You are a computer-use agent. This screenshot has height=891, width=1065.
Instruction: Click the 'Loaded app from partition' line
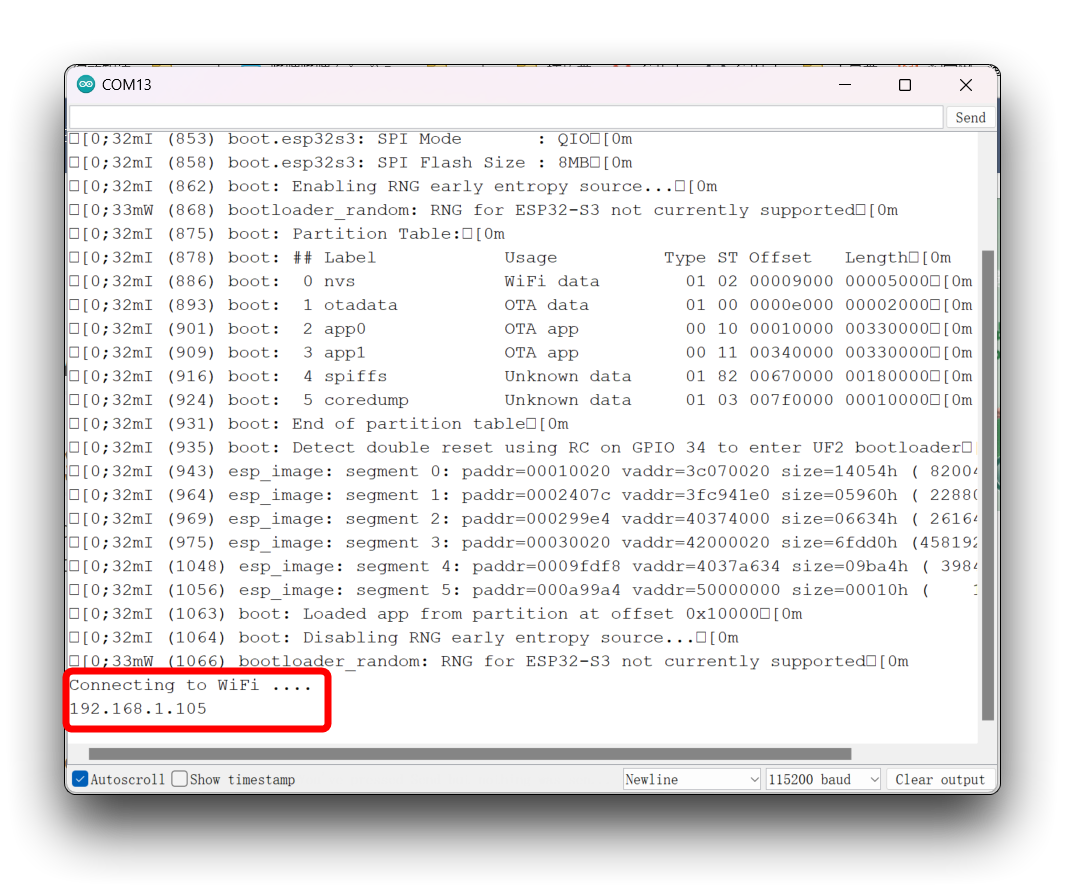pos(435,614)
